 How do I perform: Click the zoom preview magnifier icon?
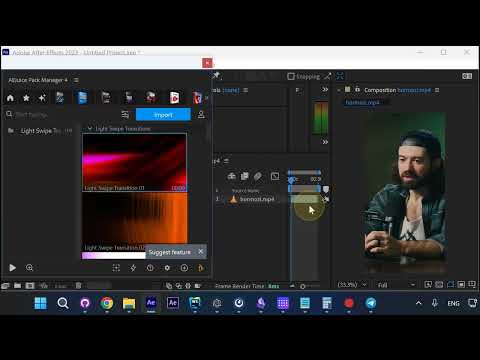[x=29, y=268]
